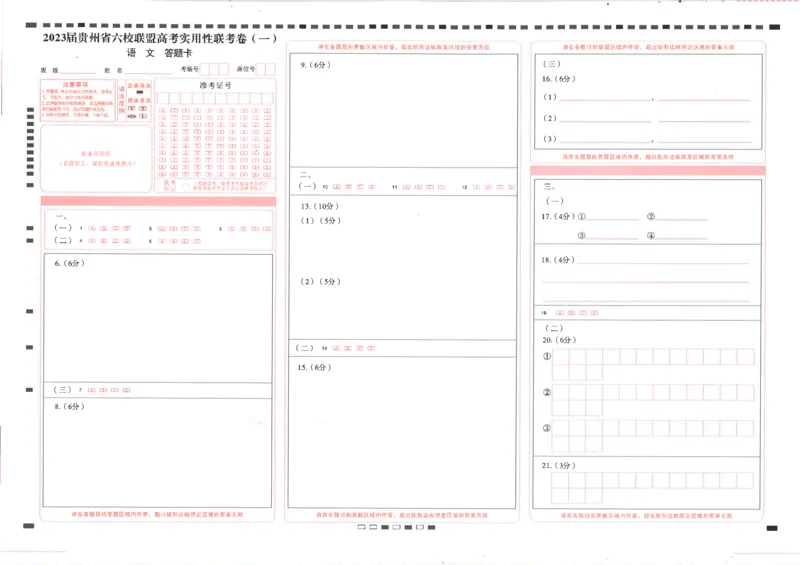Image resolution: width=800 pixels, height=565 pixels.
Task: Fill bubble D for question 10
Action: 372,187
